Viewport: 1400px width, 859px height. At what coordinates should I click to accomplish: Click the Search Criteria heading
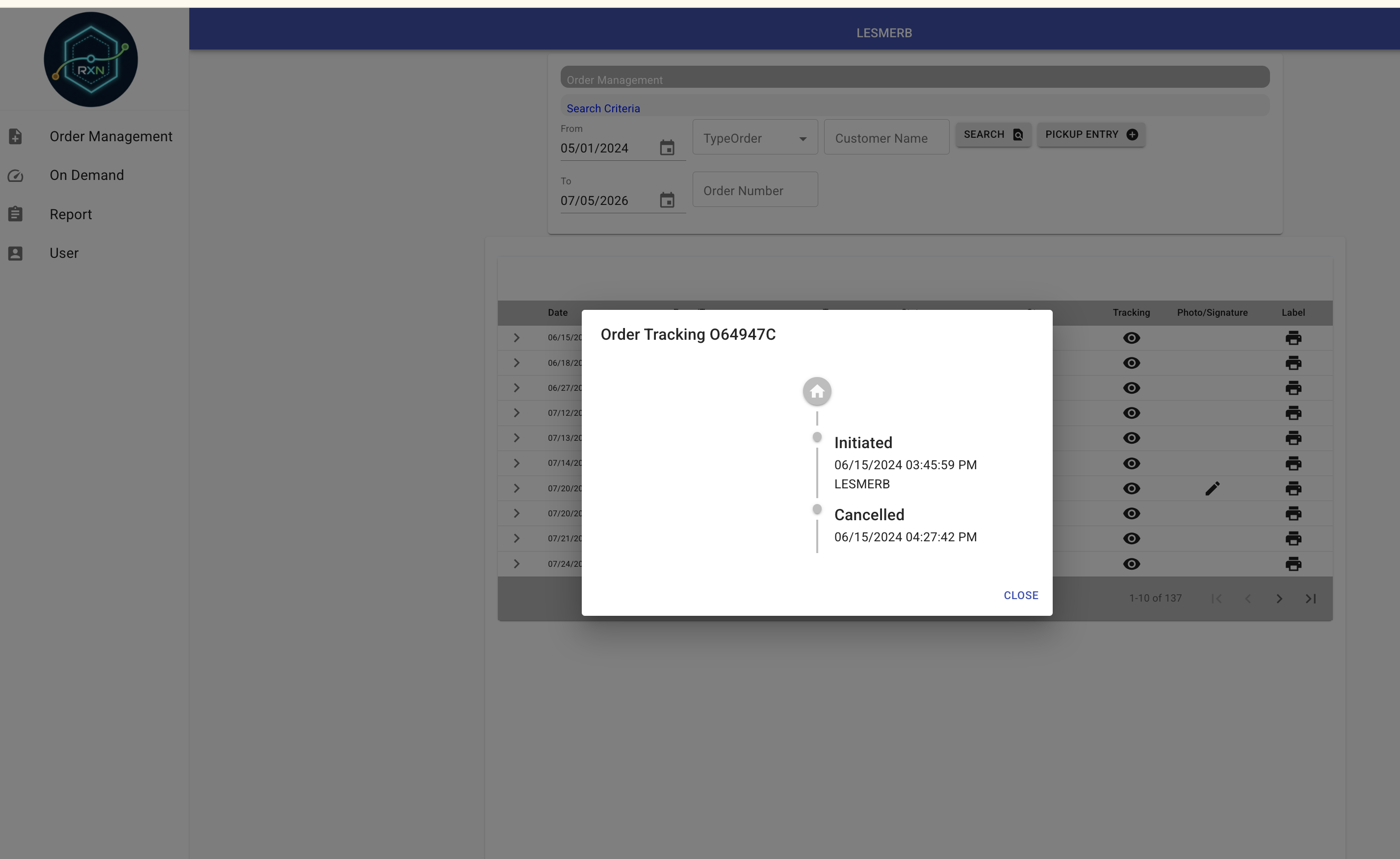[x=603, y=108]
